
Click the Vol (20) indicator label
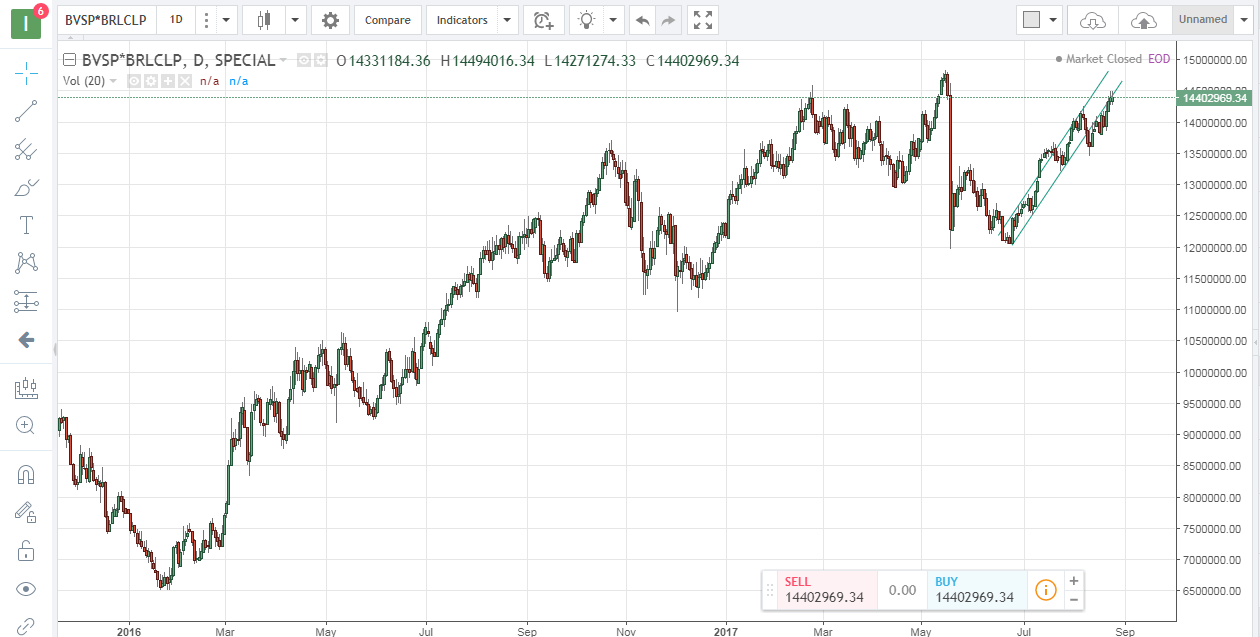[83, 81]
